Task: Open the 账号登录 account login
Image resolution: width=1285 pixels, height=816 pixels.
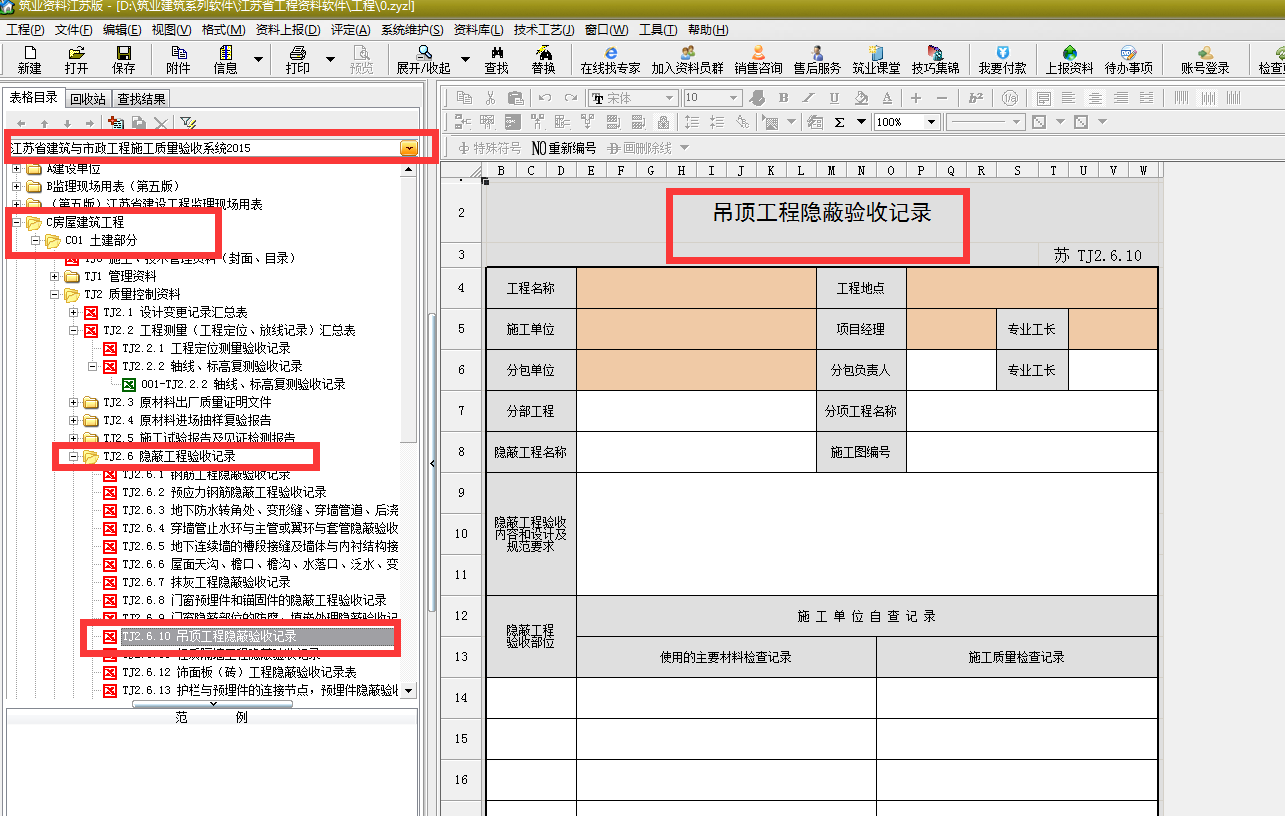Action: (1204, 59)
